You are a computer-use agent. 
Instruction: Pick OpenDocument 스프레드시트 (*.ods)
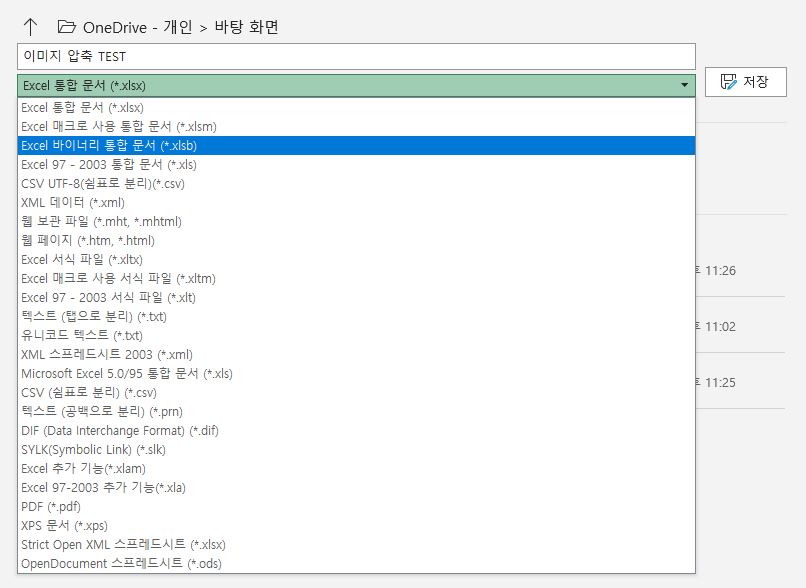pos(356,564)
